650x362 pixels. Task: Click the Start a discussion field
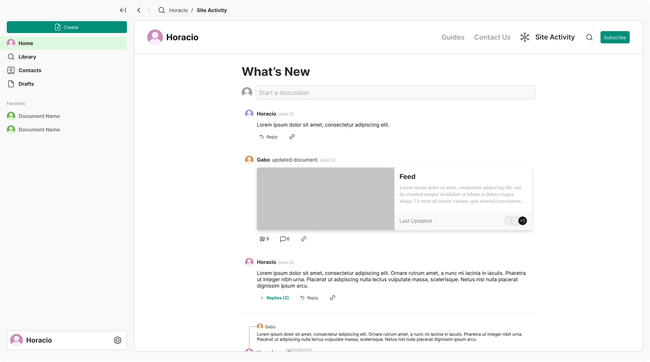[x=395, y=92]
